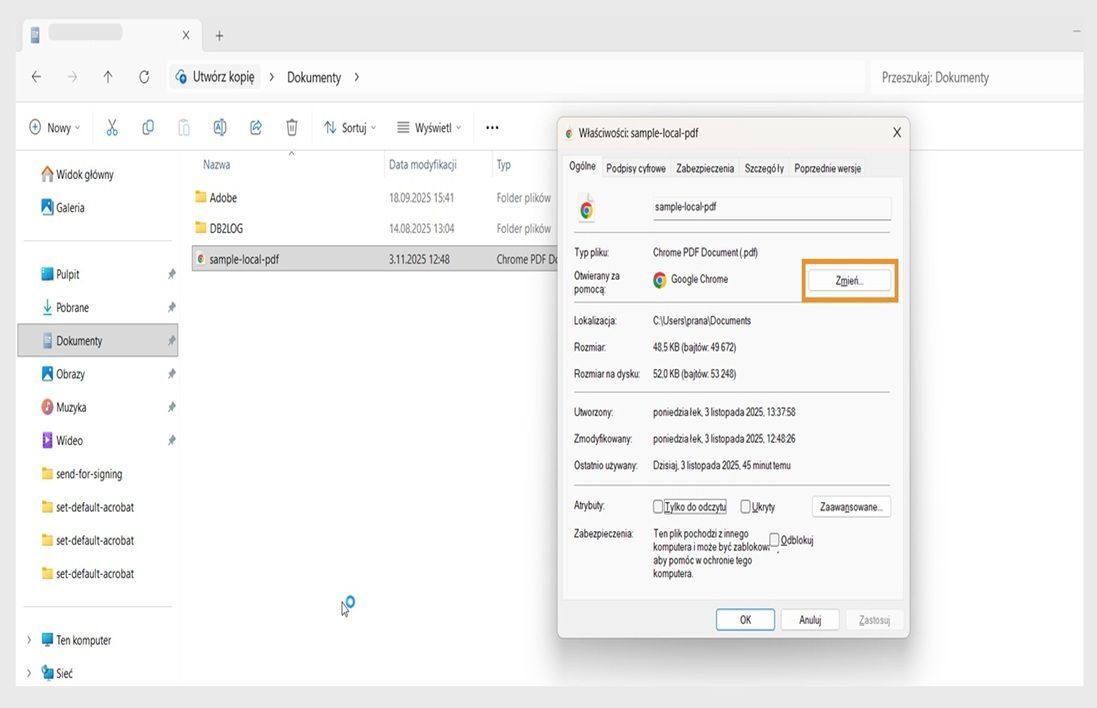This screenshot has width=1097, height=708.
Task: Click Dokumenty in the address breadcrumb
Action: tap(314, 77)
